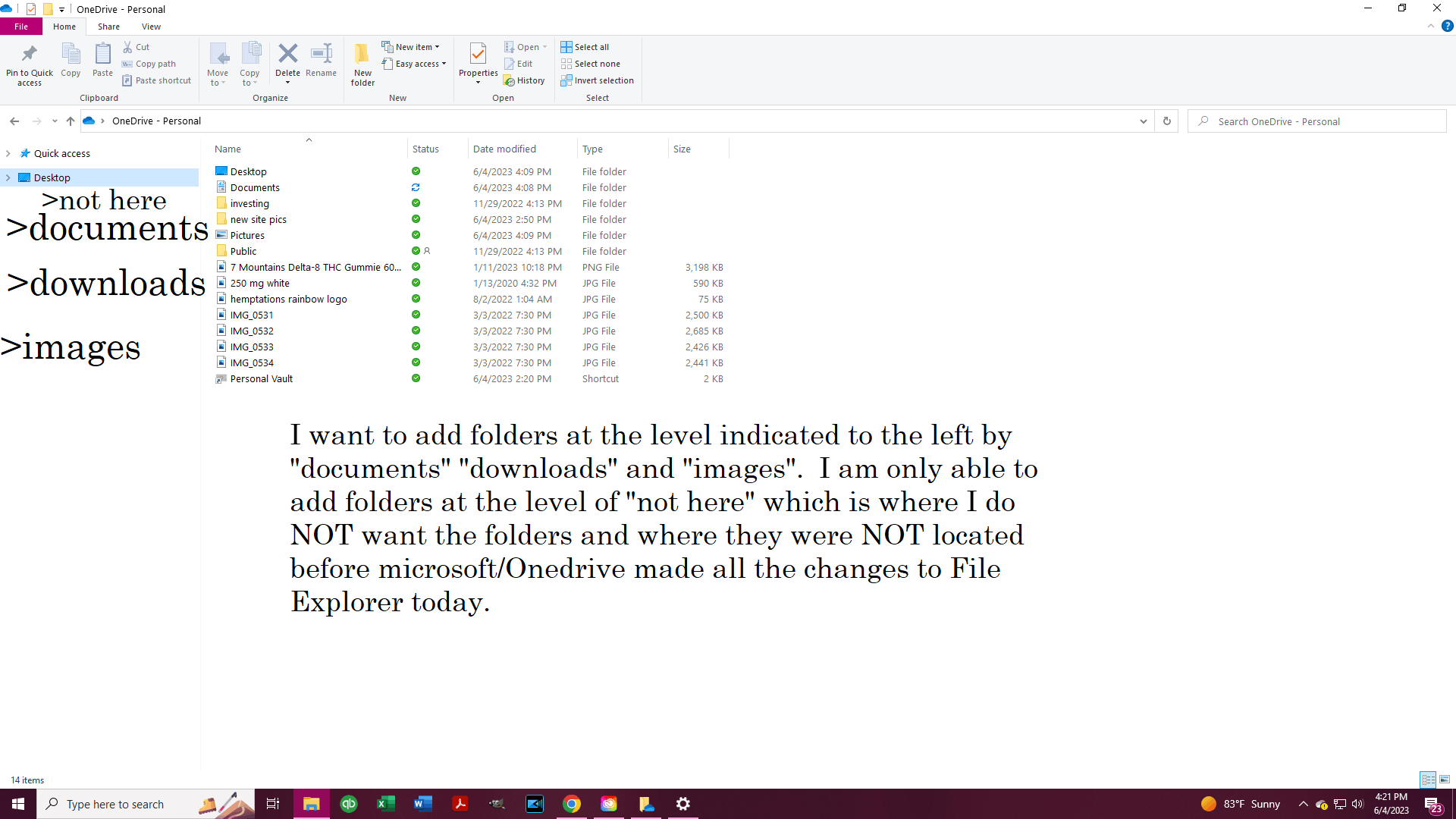Expand Desktop node in navigation pane

tap(8, 177)
